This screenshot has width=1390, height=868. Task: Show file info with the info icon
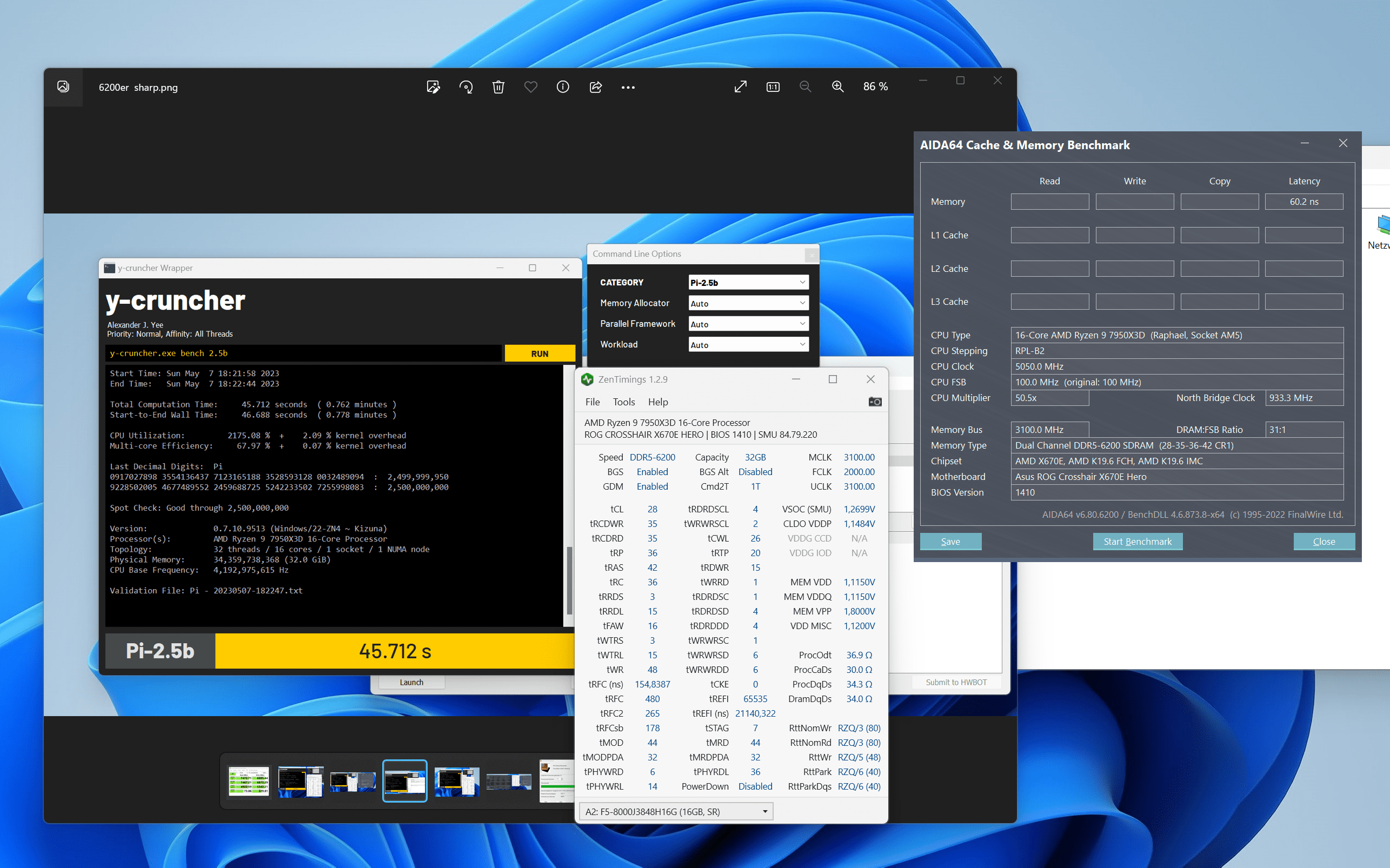coord(563,86)
